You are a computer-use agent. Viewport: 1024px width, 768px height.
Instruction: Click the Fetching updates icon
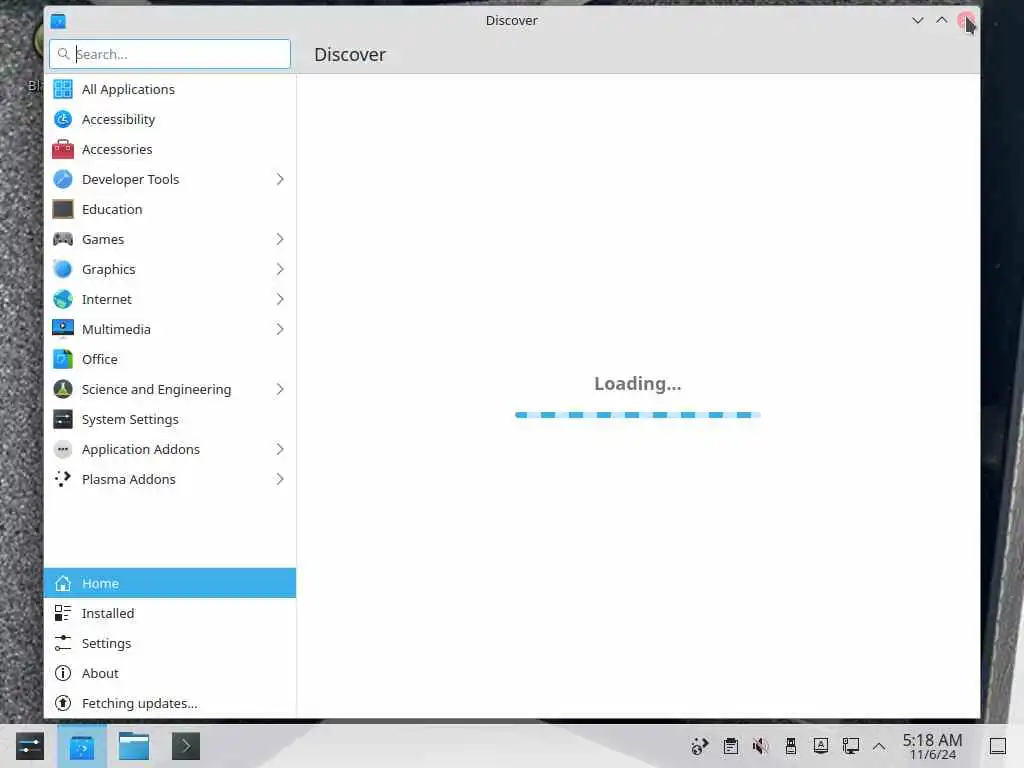63,703
